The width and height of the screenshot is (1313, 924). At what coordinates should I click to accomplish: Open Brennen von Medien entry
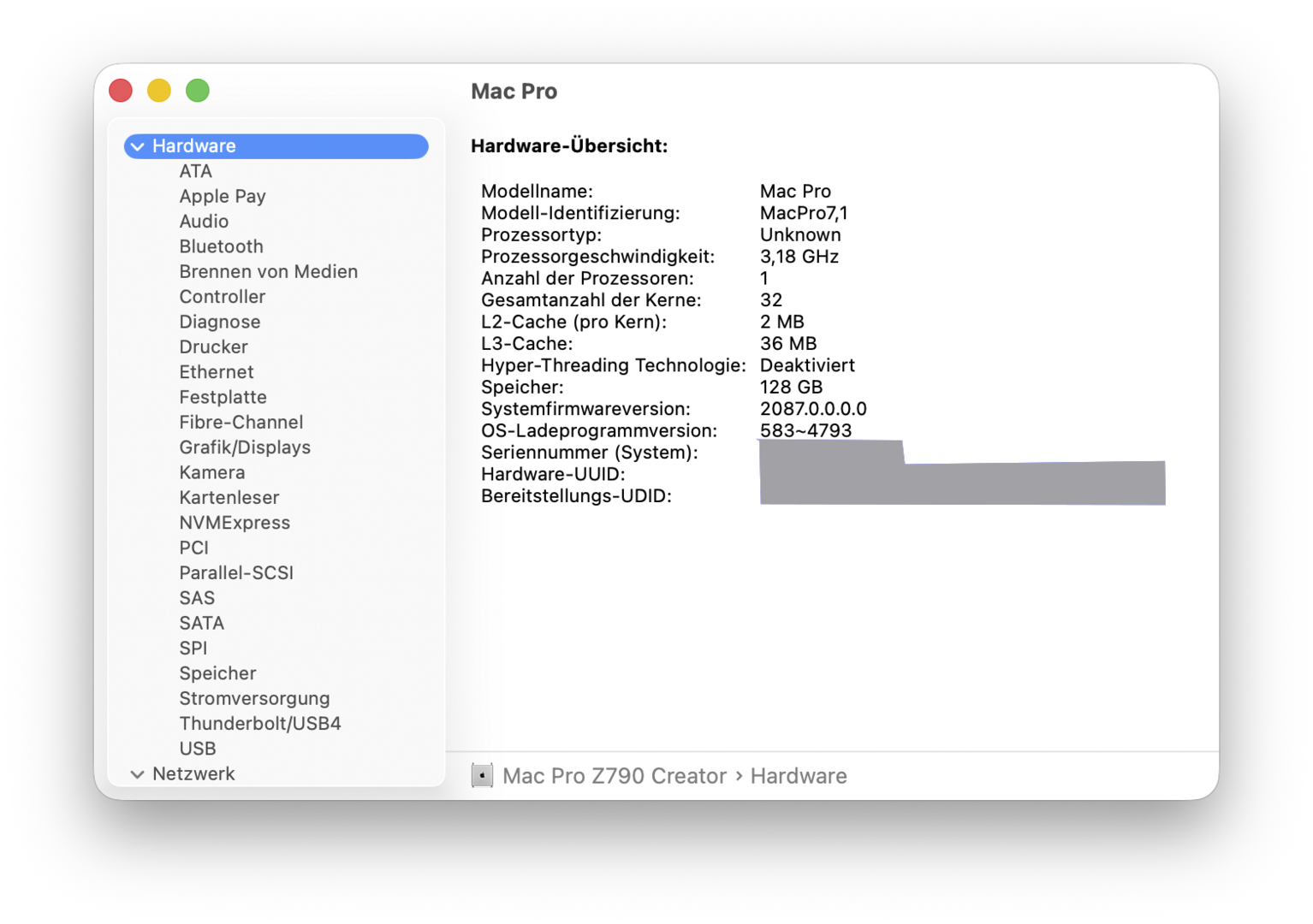269,271
